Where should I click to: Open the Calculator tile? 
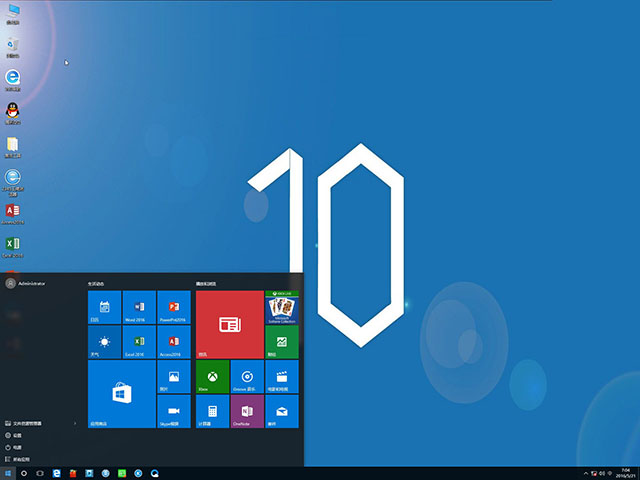pos(212,411)
